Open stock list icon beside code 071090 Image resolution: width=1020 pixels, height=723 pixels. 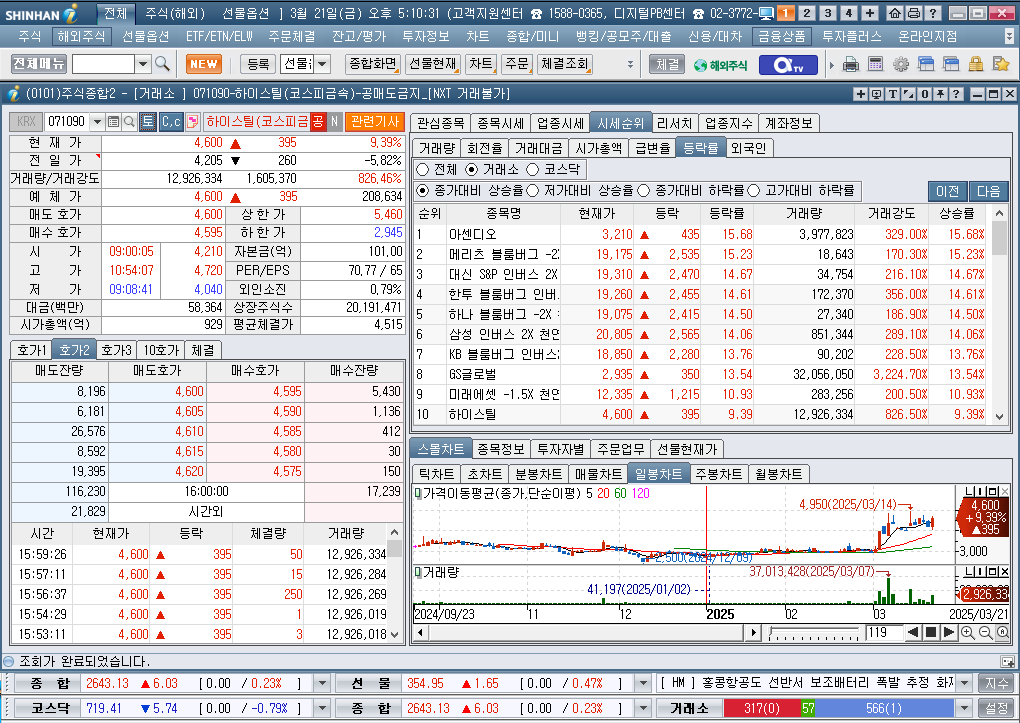pyautogui.click(x=113, y=122)
